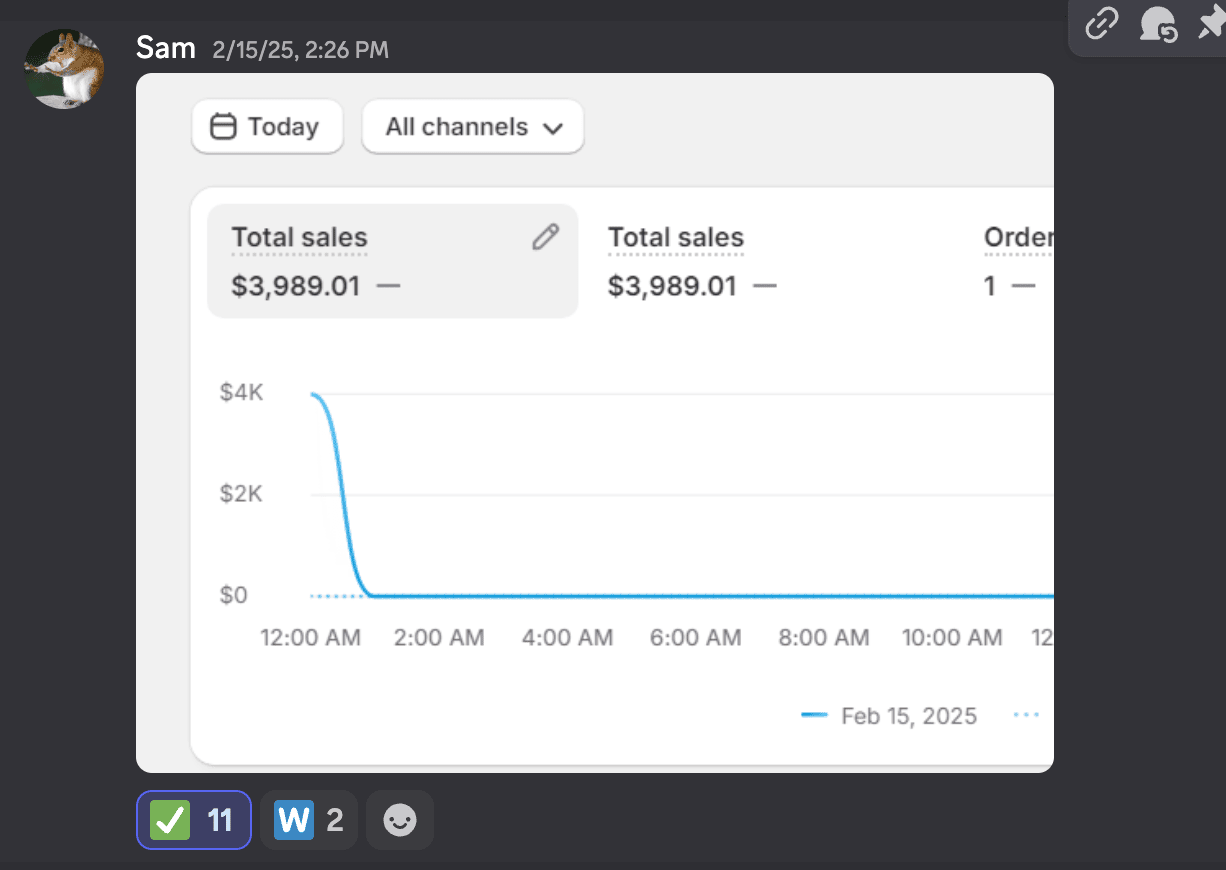Click the calendar icon beside Today
Image resolution: width=1226 pixels, height=870 pixels.
pos(223,127)
